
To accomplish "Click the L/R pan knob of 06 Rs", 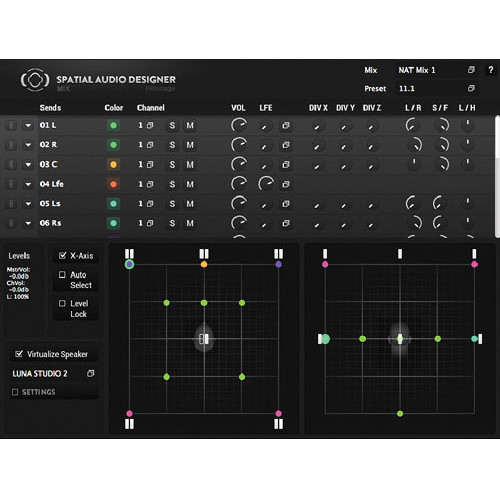I will pos(414,223).
